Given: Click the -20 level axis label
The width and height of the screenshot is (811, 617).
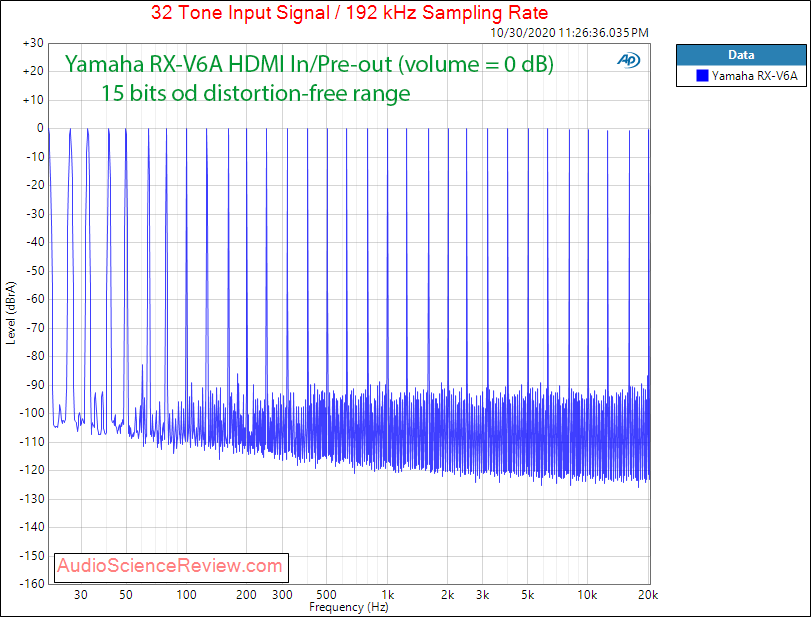Looking at the screenshot, I should (35, 185).
